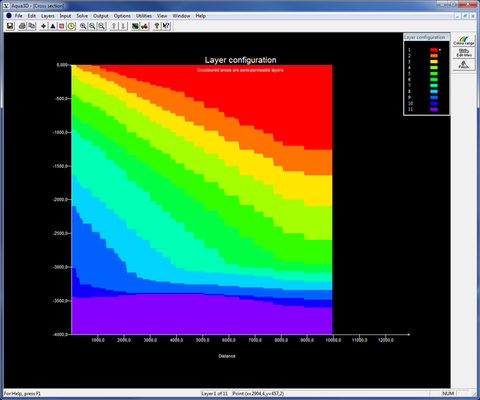
Task: Open the Utilities menu
Action: pos(144,16)
